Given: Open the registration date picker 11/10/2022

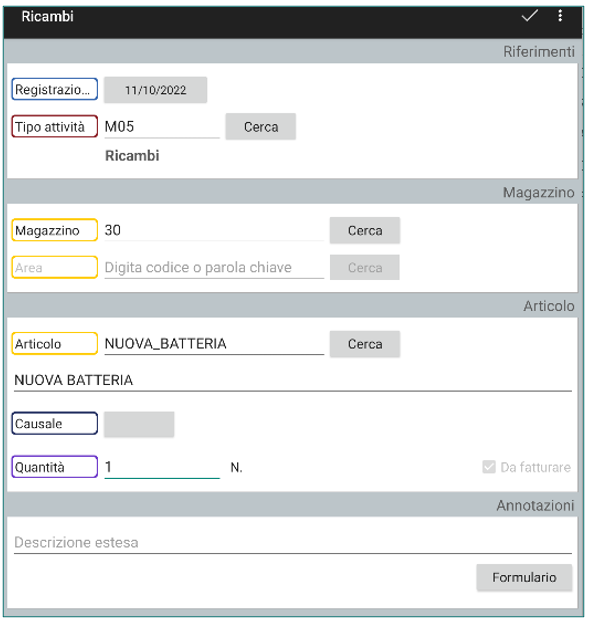Looking at the screenshot, I should tap(155, 90).
